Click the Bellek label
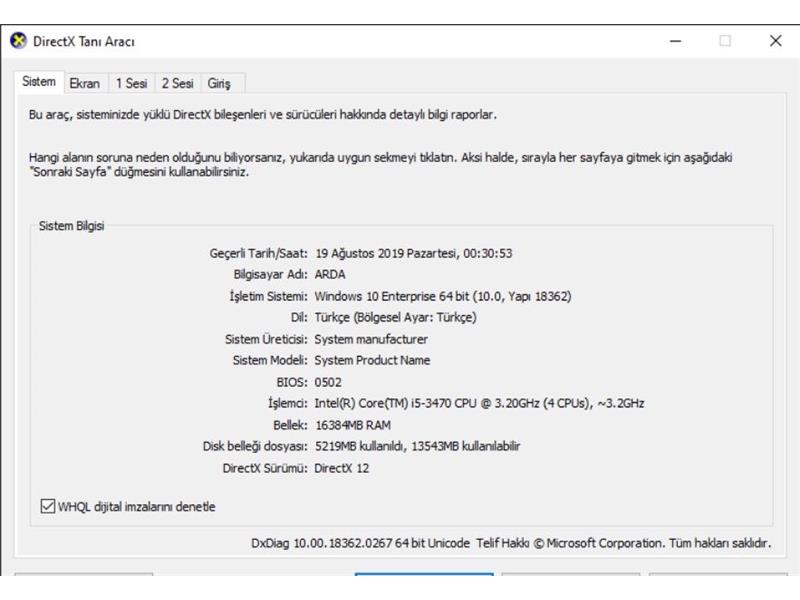Viewport: 800px width, 600px height. point(290,425)
